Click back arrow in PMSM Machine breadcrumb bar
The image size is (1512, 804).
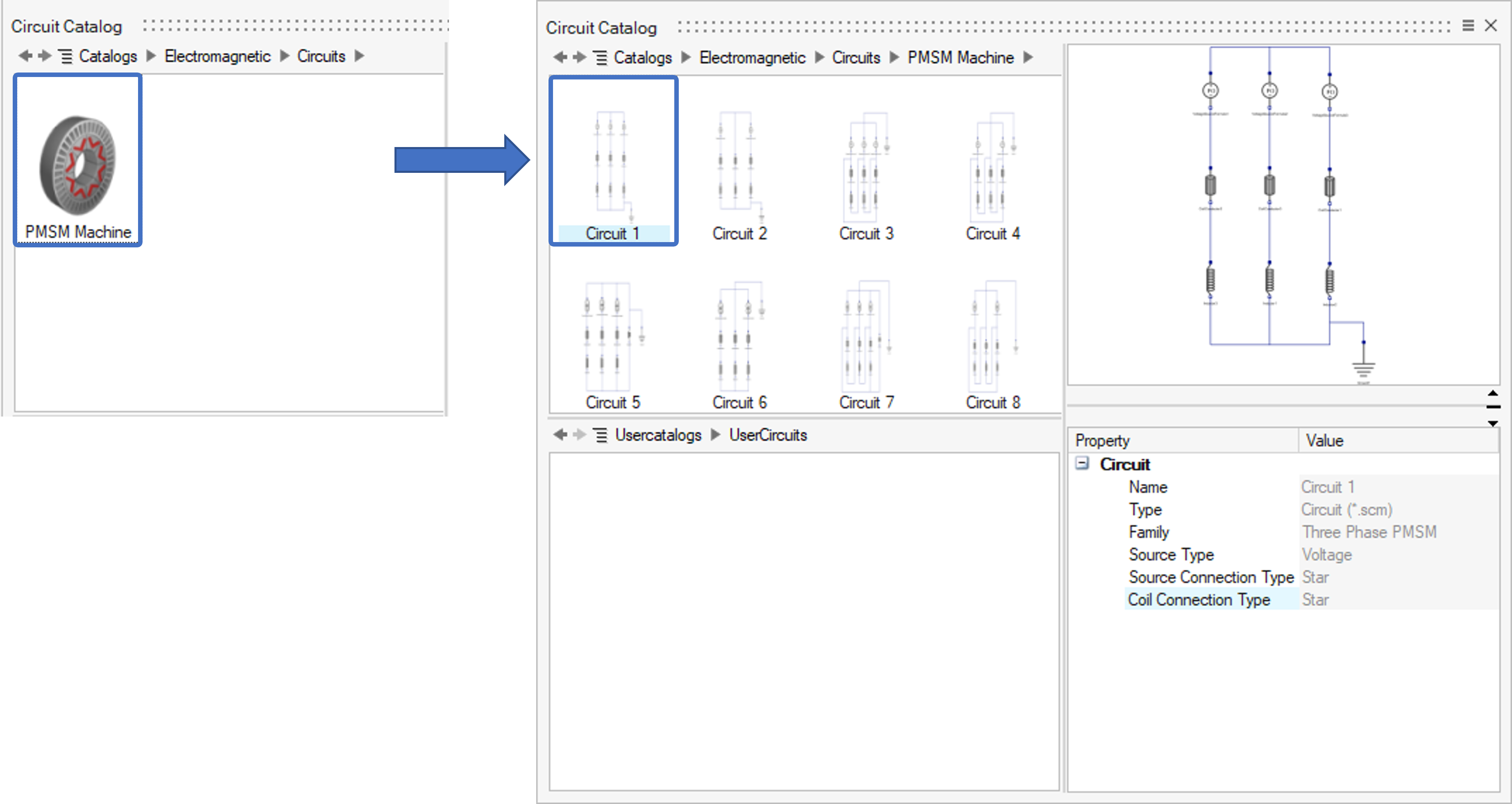click(559, 57)
